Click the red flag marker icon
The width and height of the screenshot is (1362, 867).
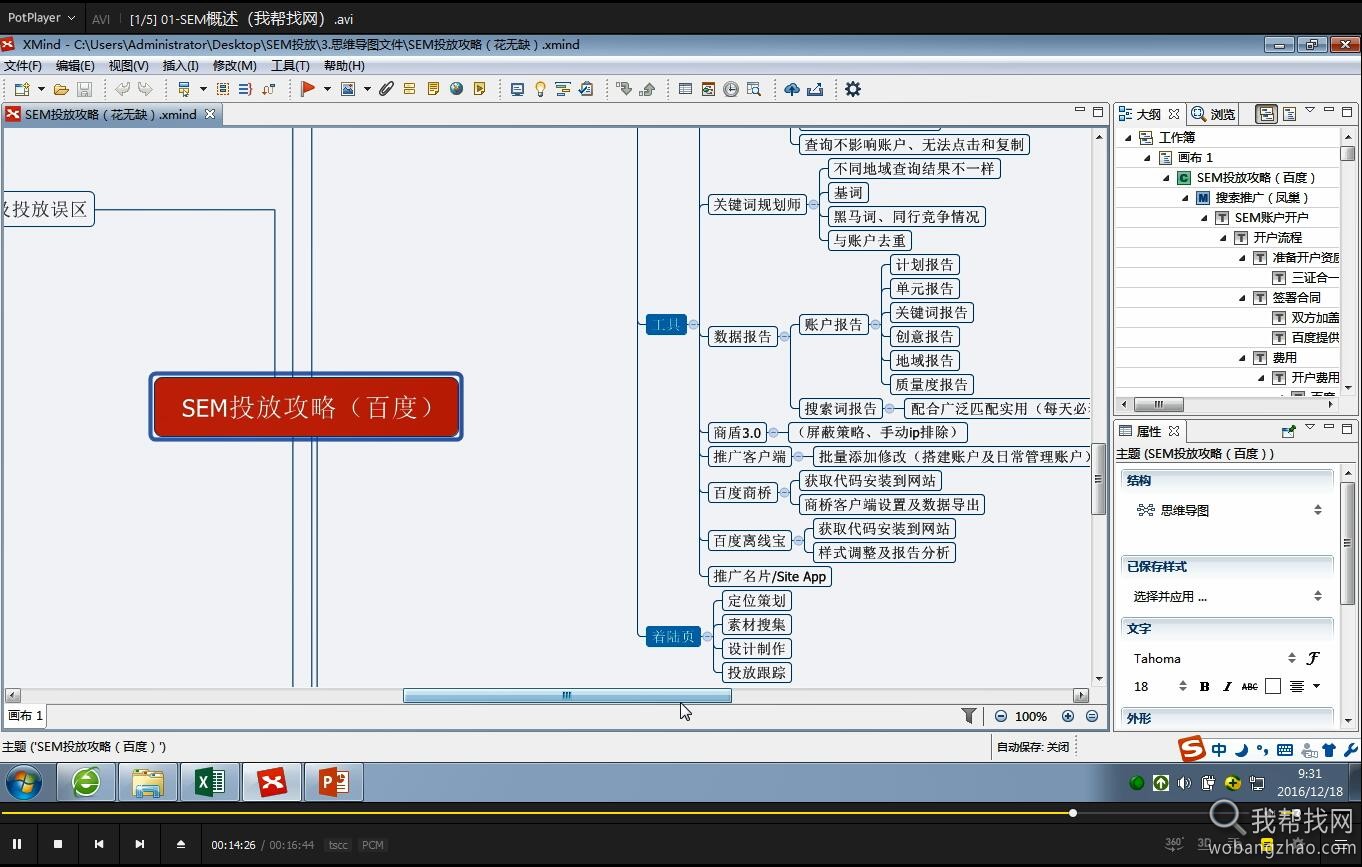(x=308, y=89)
